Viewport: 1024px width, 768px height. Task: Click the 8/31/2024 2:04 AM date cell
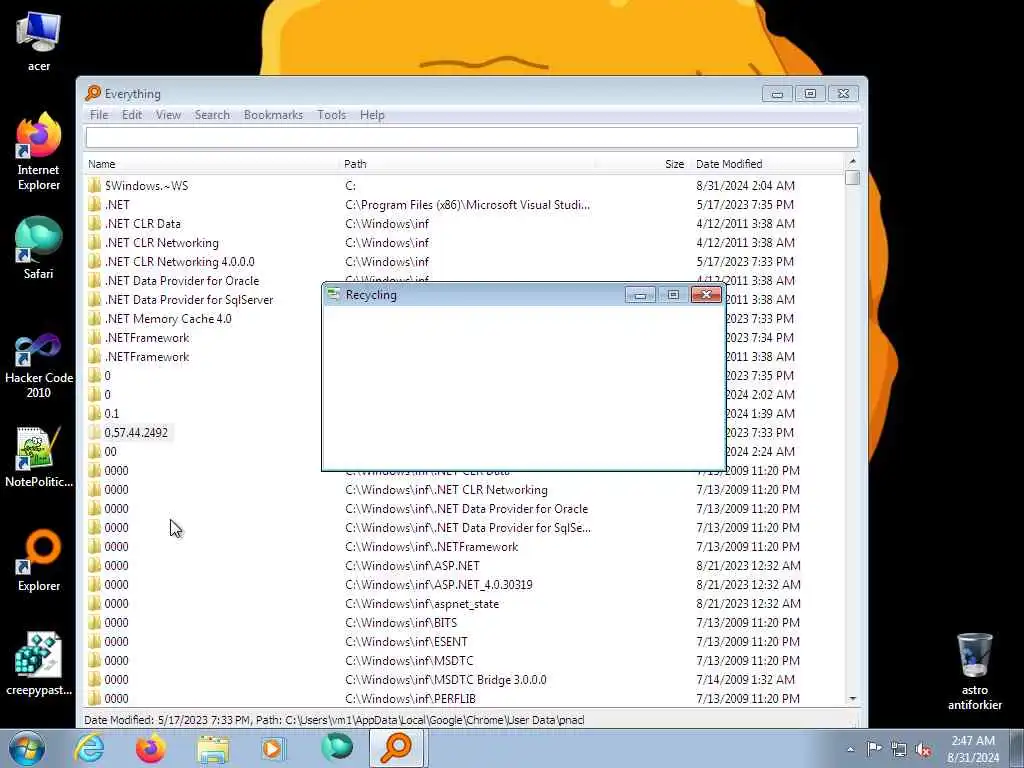tap(745, 185)
